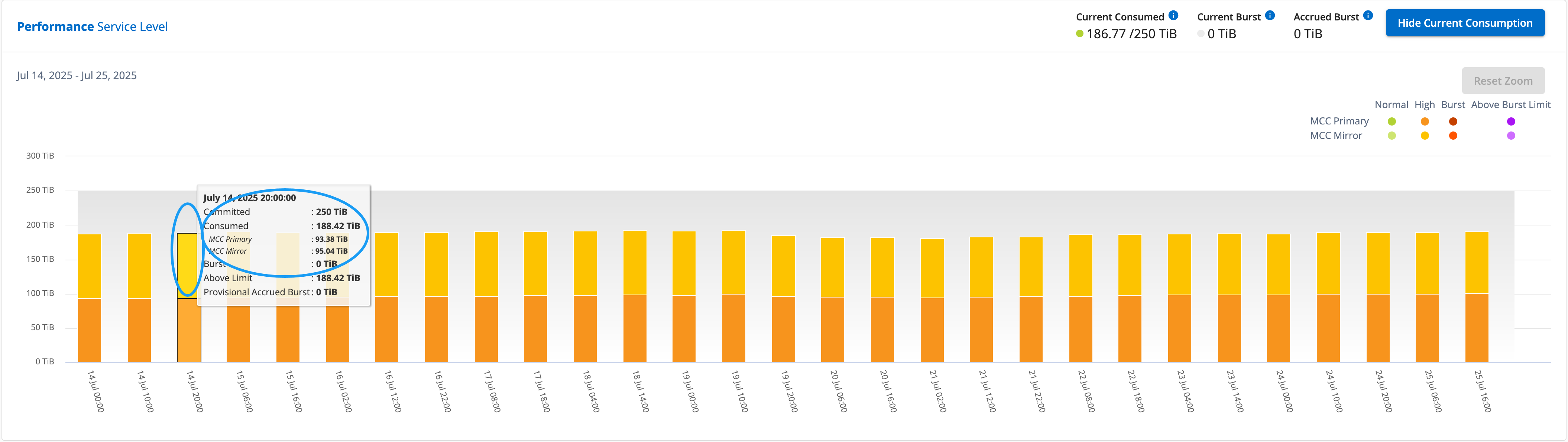This screenshot has width=1568, height=442.
Task: Click the Performance Service Level title
Action: (93, 27)
